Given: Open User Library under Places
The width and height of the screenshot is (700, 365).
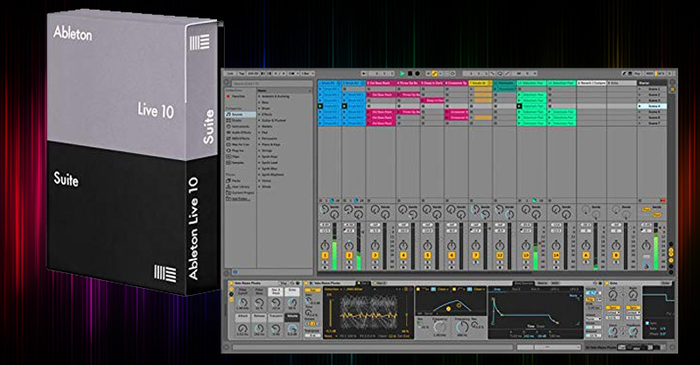Looking at the screenshot, I should pos(240,187).
